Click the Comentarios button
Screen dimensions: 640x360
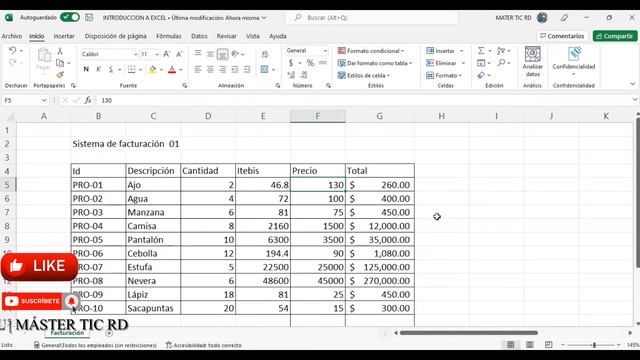[x=562, y=36]
